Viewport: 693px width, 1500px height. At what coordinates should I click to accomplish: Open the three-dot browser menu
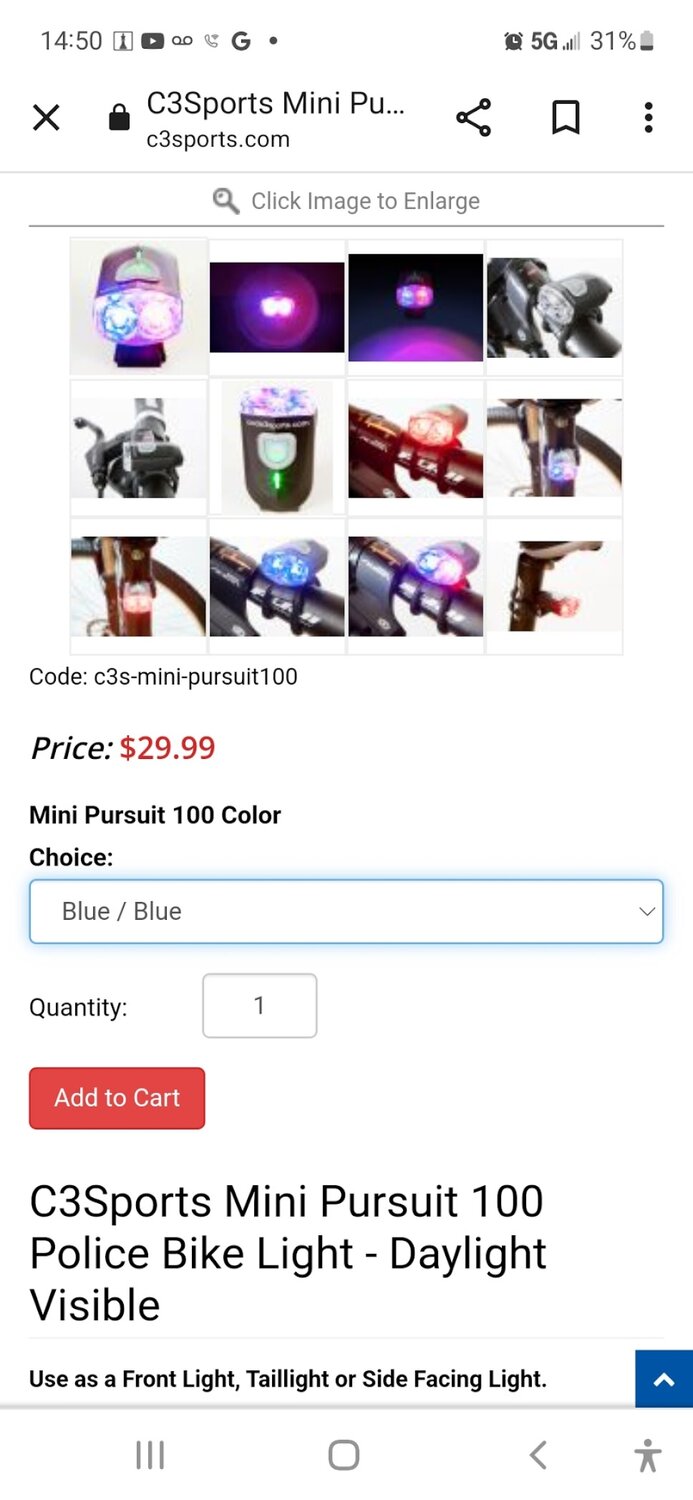coord(648,118)
